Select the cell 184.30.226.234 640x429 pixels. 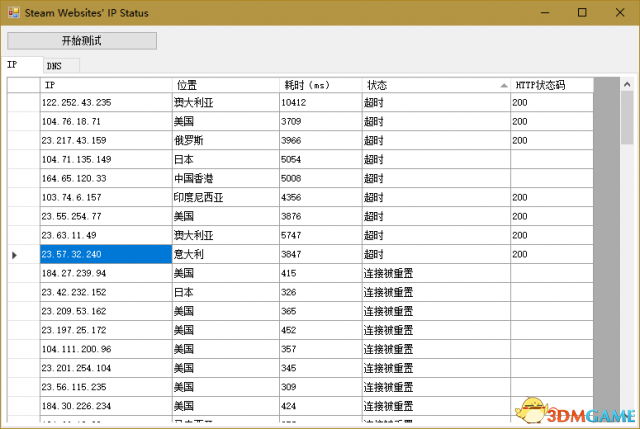pyautogui.click(x=106, y=406)
